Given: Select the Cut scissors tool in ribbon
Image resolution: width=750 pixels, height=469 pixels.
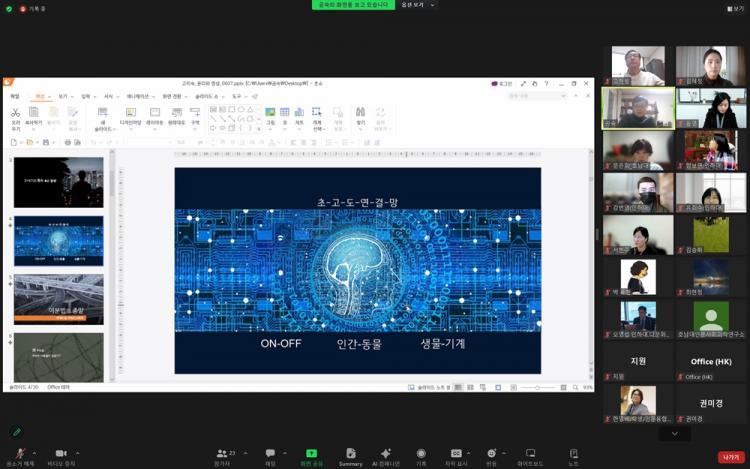Looking at the screenshot, I should click(x=16, y=119).
